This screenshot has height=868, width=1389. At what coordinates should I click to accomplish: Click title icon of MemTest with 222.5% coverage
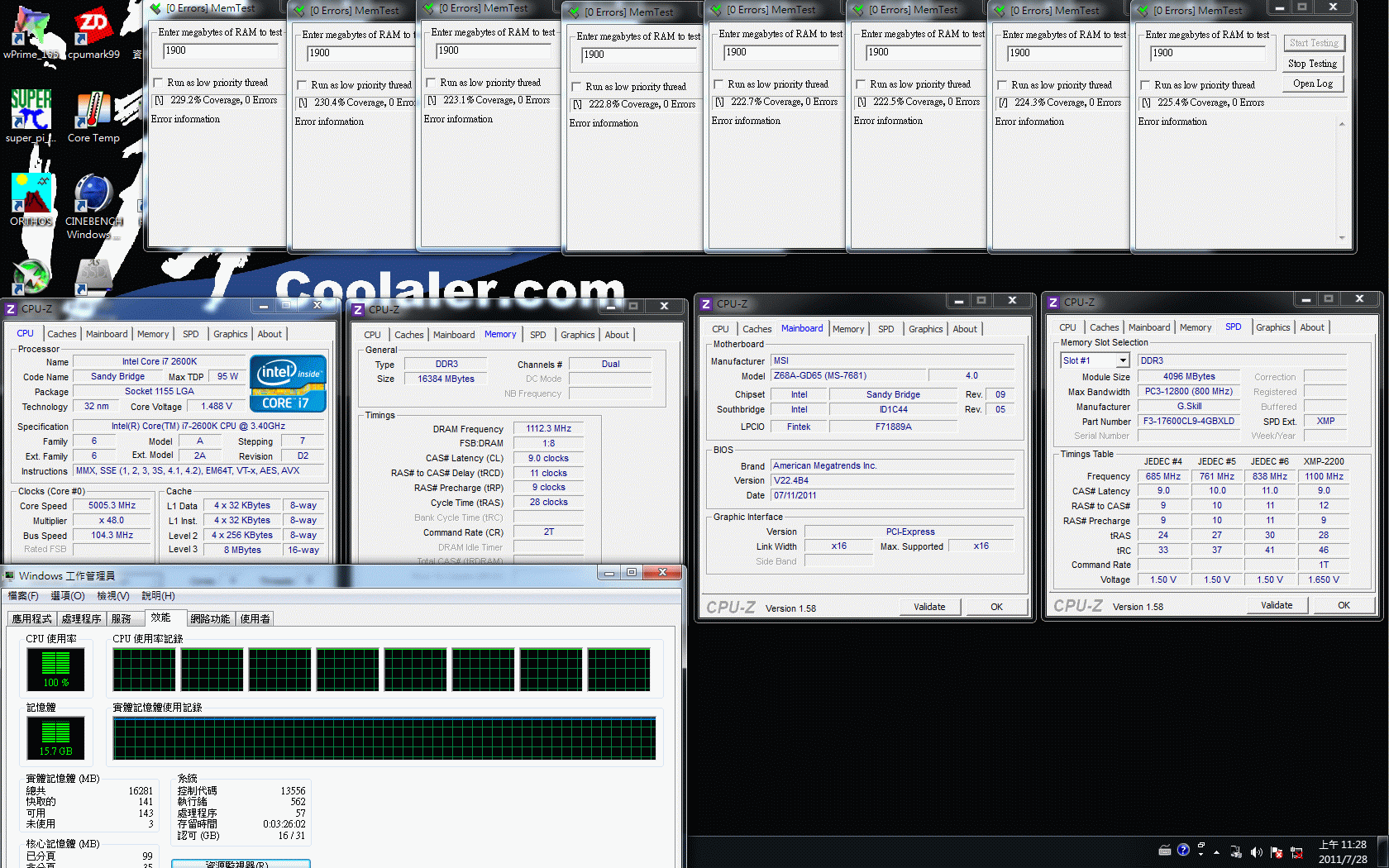[x=858, y=10]
